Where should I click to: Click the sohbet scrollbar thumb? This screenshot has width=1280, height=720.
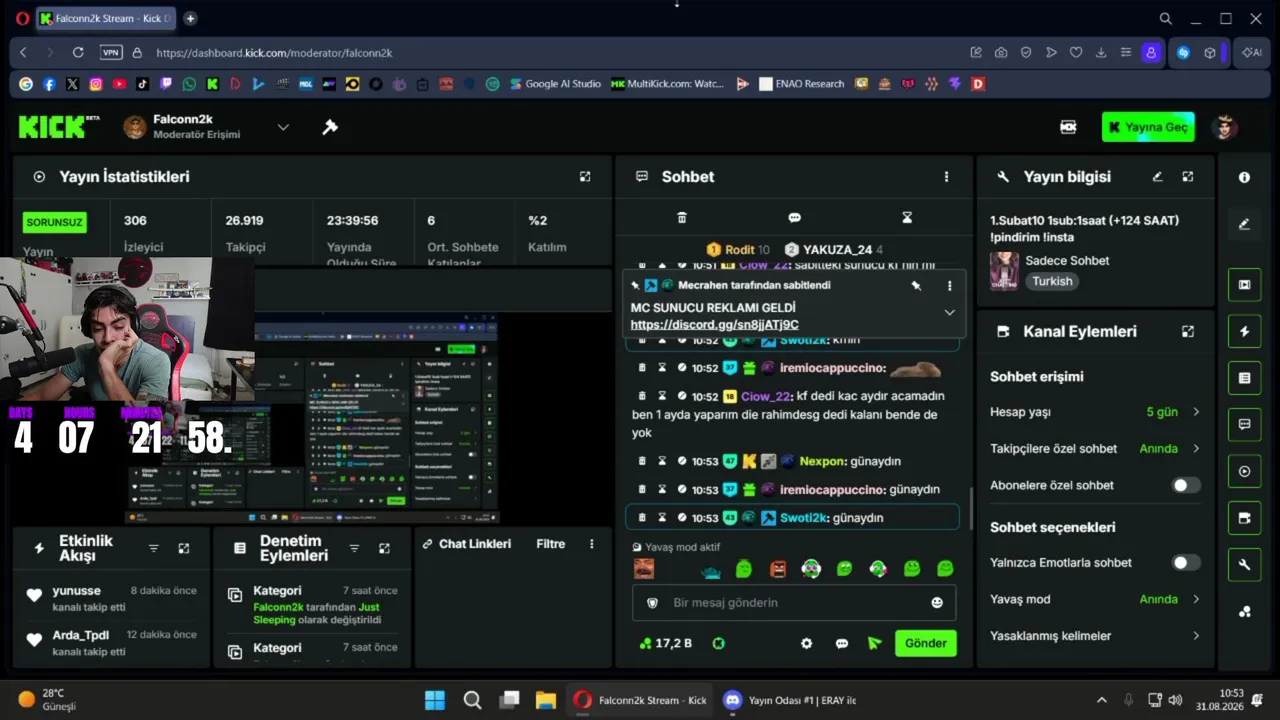click(x=970, y=508)
